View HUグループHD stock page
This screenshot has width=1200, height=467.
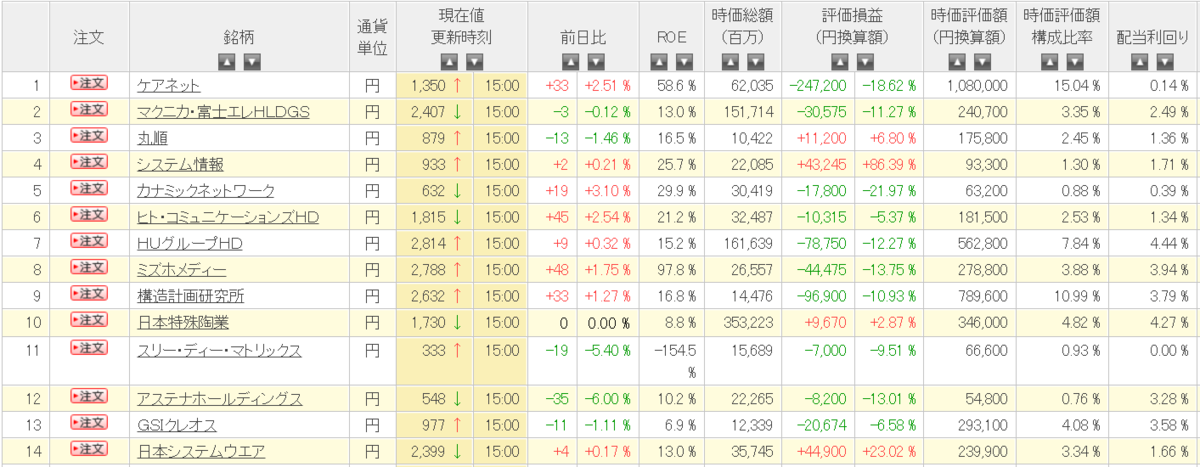[x=190, y=243]
